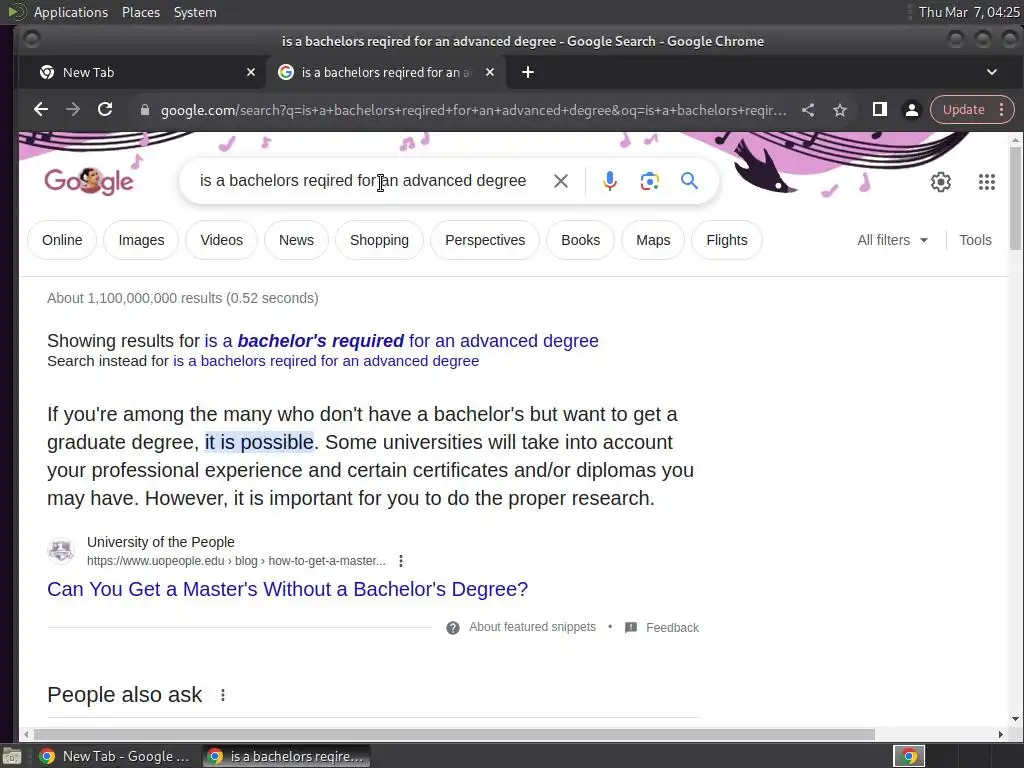The width and height of the screenshot is (1024, 768).
Task: Filter results by Online
Action: [62, 240]
